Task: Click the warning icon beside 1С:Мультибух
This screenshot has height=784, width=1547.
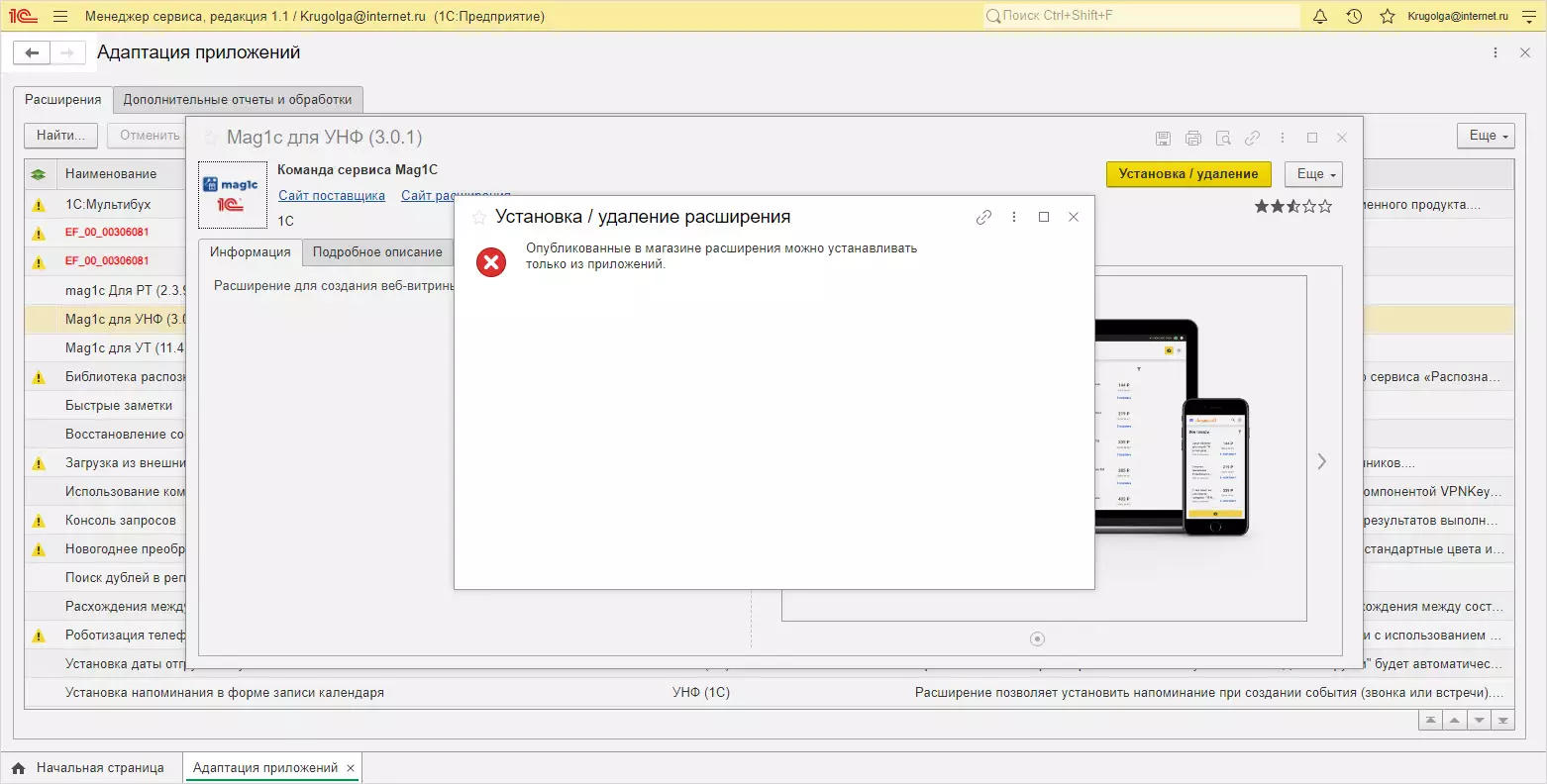Action: [39, 205]
